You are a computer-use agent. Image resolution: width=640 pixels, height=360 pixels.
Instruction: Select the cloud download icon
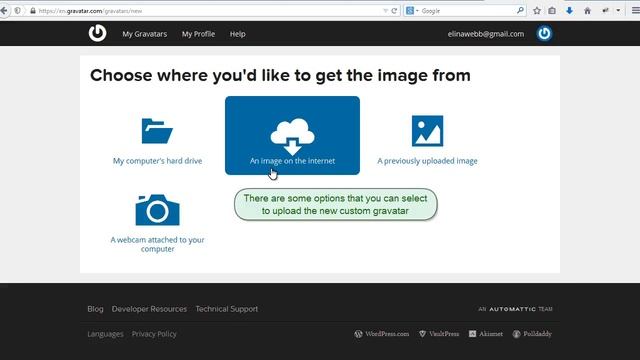pos(292,136)
